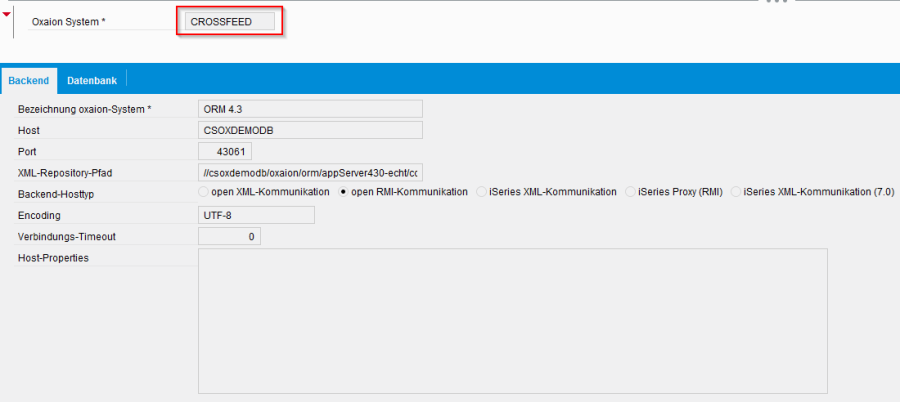Click the Host-Properties label
The image size is (900, 402).
point(53,258)
